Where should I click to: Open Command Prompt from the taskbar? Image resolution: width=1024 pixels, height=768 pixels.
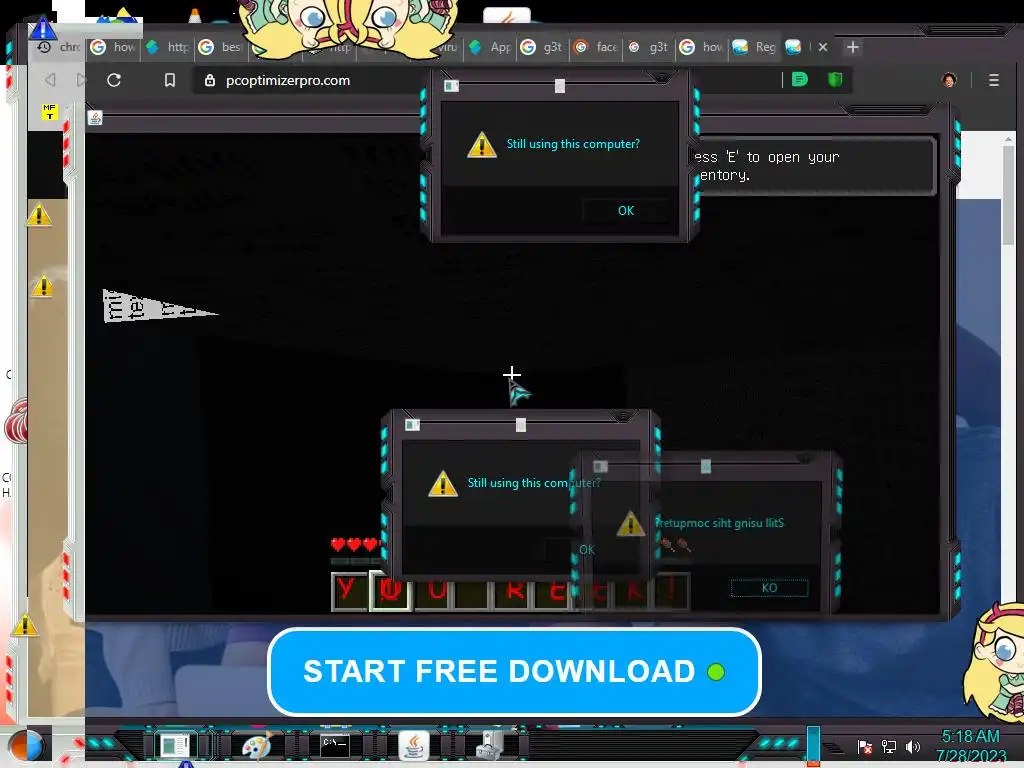(334, 745)
